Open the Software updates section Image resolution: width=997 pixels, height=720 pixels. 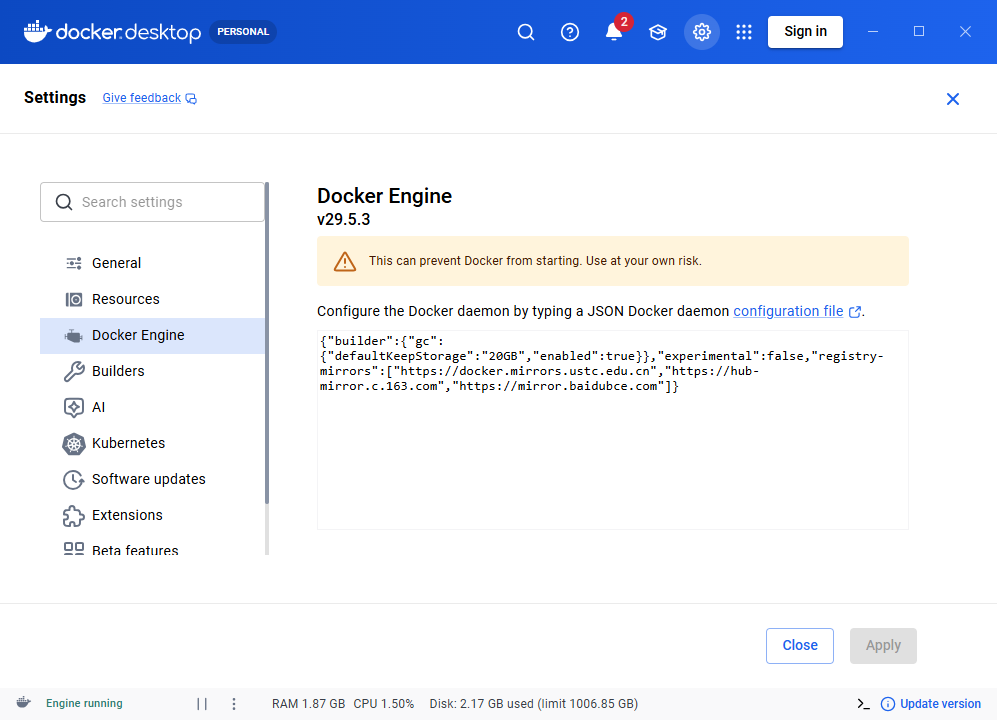pyautogui.click(x=152, y=480)
